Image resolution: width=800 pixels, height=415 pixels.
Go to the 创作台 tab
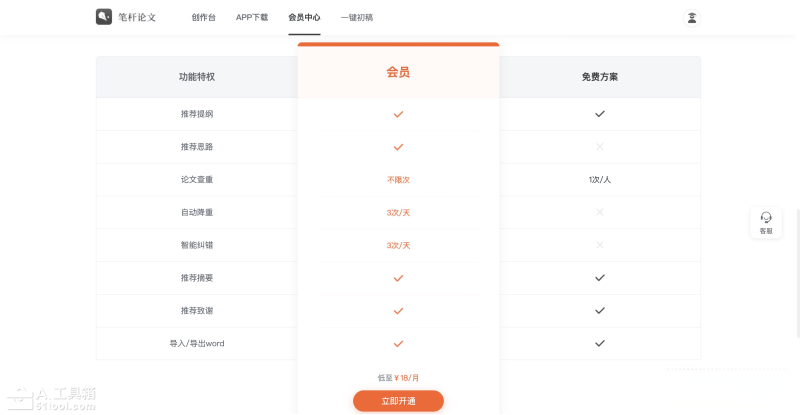coord(203,17)
